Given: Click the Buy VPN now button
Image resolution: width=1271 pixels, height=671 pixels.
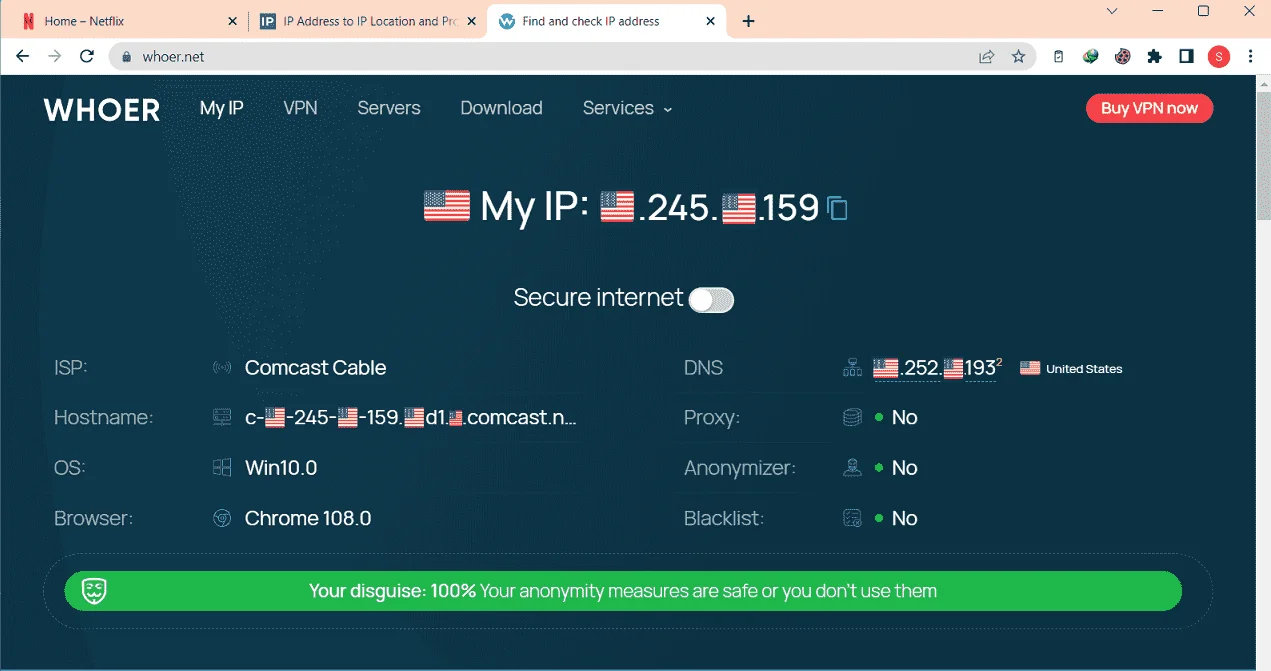Looking at the screenshot, I should click(x=1149, y=108).
